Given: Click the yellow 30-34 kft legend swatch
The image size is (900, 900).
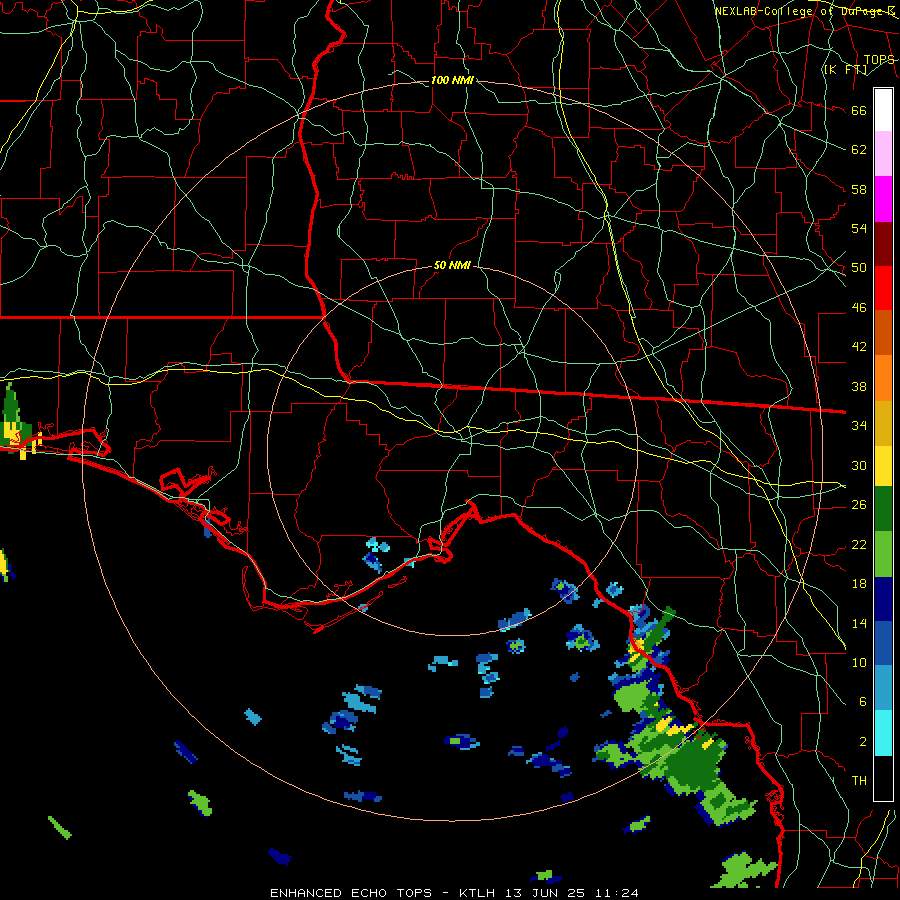Looking at the screenshot, I should coord(883,465).
